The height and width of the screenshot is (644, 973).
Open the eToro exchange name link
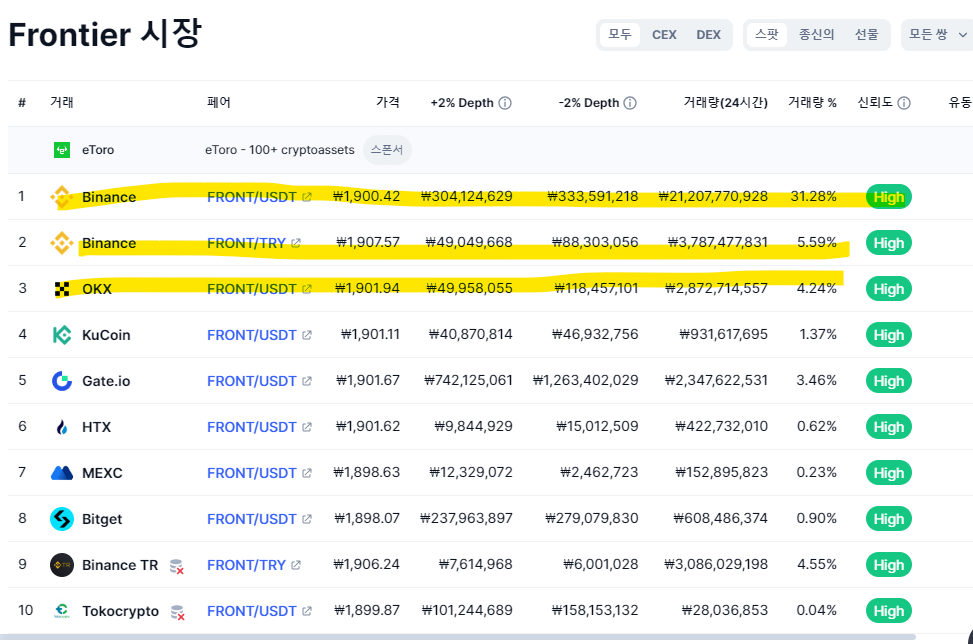pyautogui.click(x=98, y=150)
